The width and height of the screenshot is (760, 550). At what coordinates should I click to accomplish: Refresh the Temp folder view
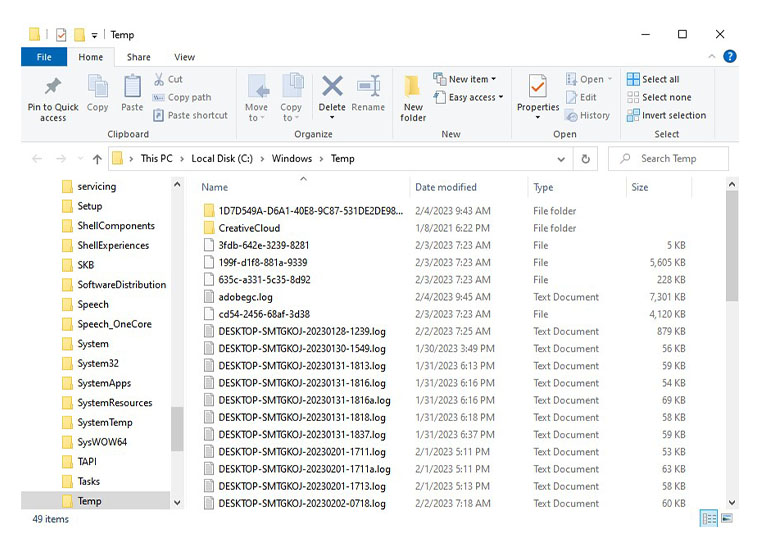click(586, 158)
